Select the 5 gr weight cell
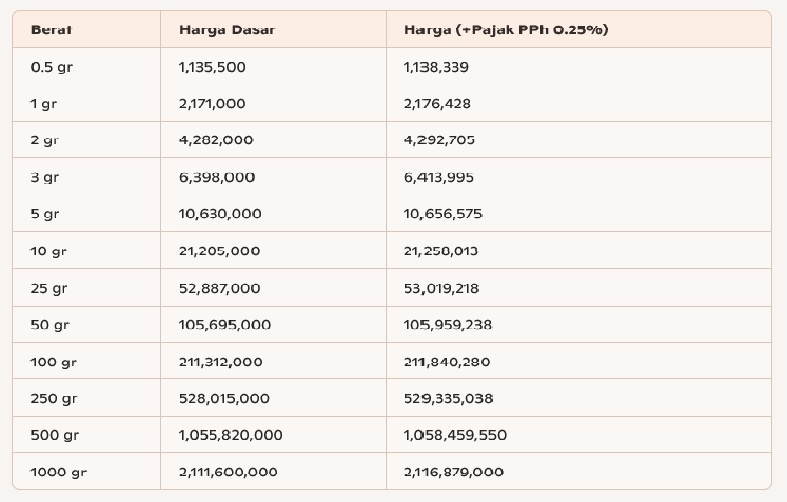 click(x=45, y=214)
